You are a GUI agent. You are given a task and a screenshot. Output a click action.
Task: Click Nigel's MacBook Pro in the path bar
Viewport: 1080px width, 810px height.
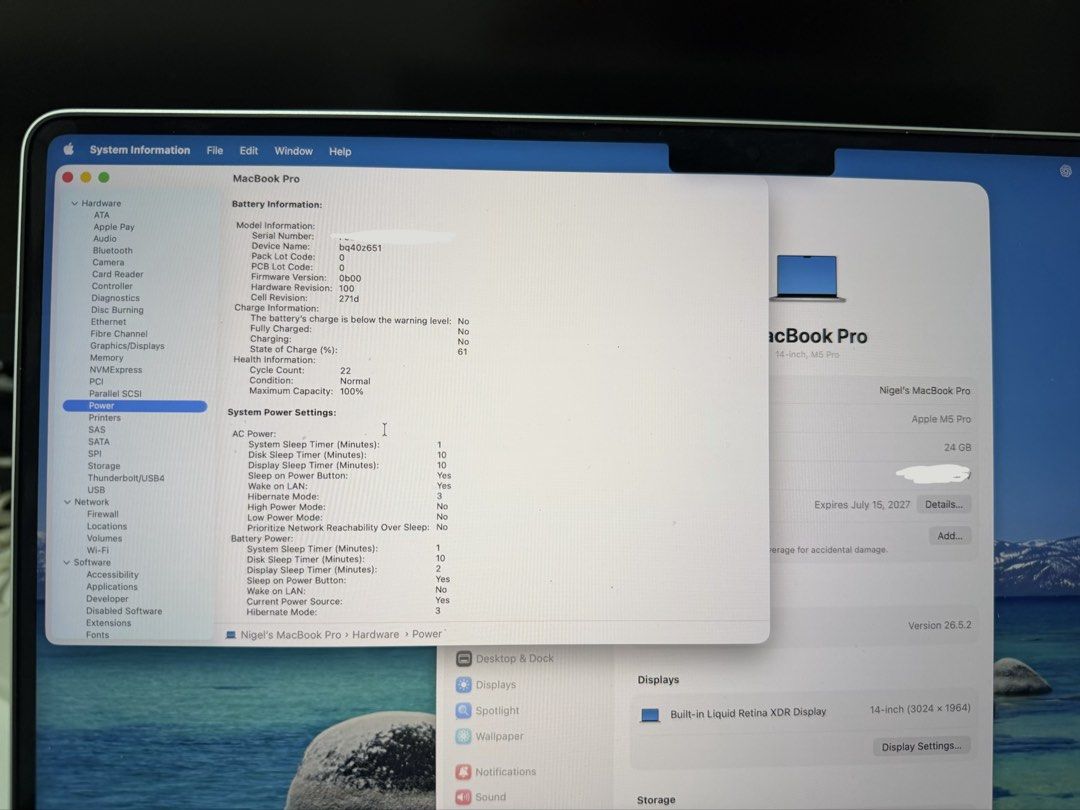coord(291,635)
